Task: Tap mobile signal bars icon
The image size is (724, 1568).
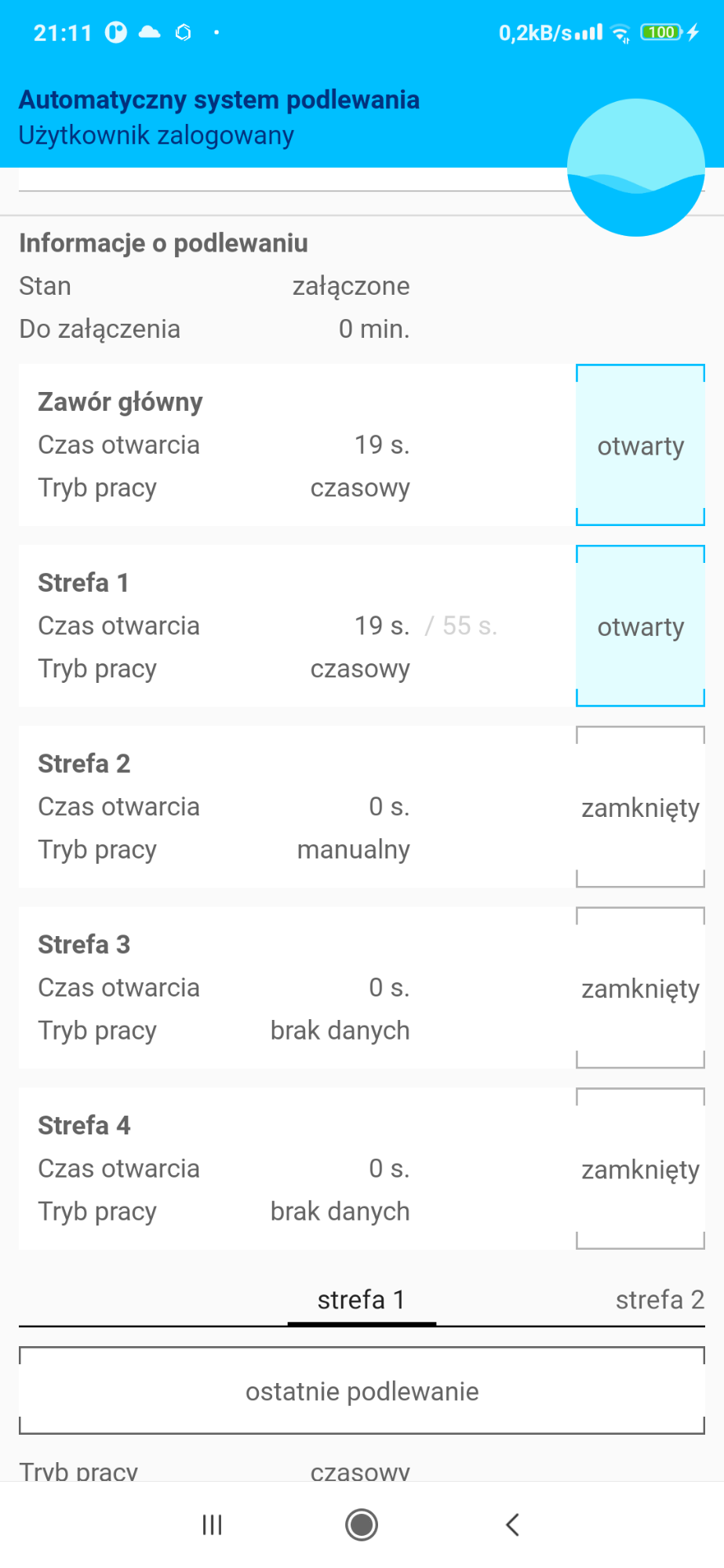Action: click(x=589, y=33)
